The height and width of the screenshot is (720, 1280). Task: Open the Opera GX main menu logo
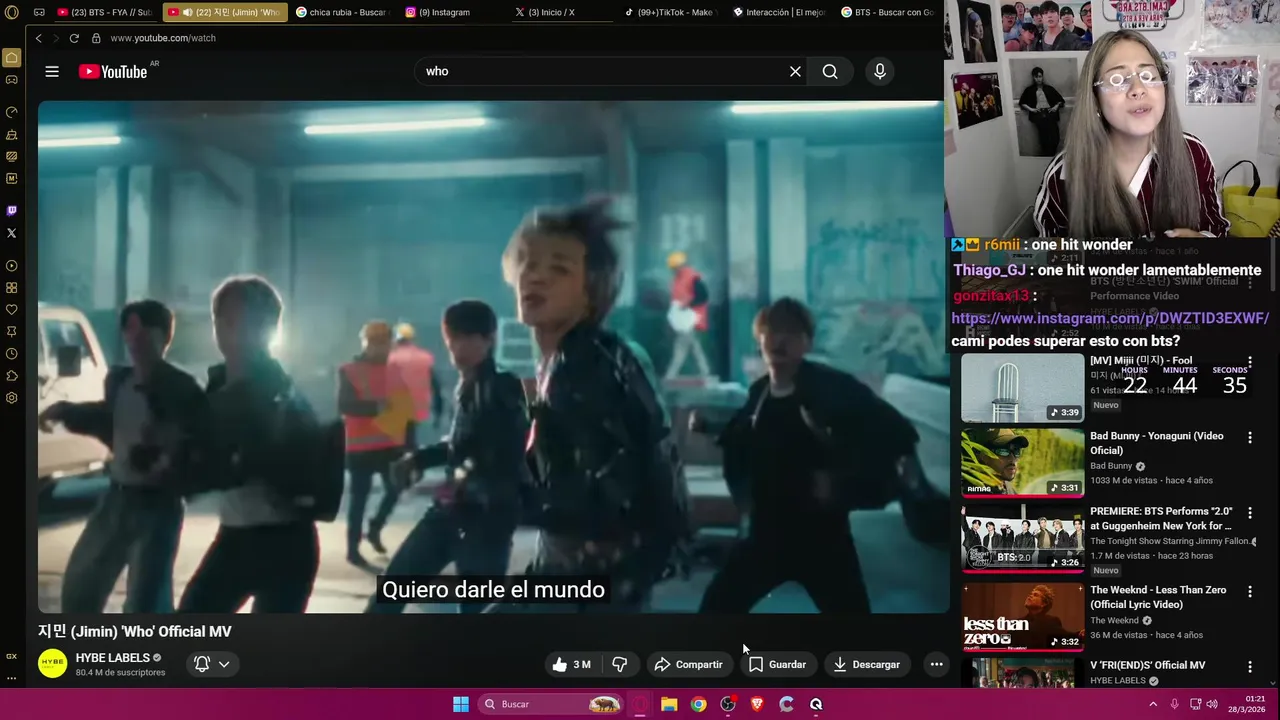point(12,12)
